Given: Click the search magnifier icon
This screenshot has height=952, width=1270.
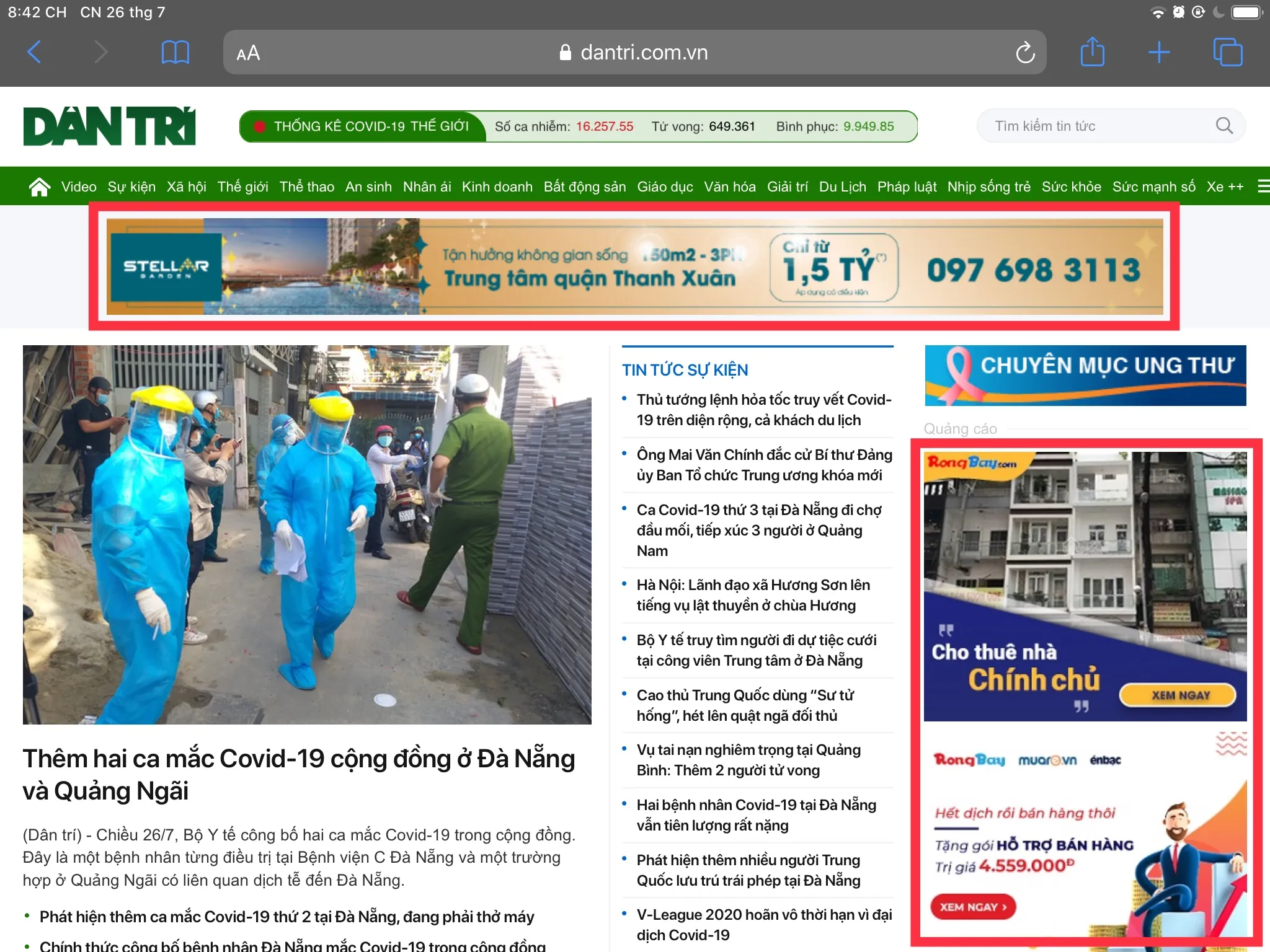Looking at the screenshot, I should tap(1223, 126).
